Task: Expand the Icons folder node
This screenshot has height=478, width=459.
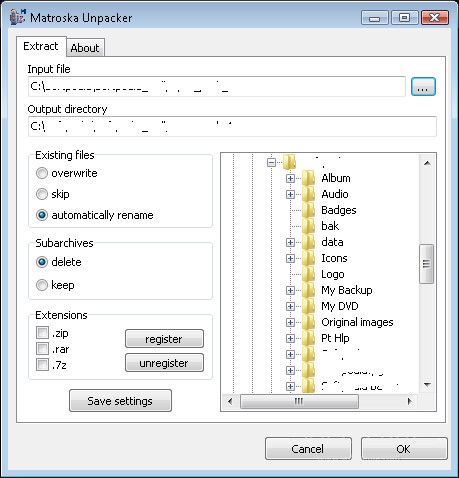Action: (x=290, y=258)
